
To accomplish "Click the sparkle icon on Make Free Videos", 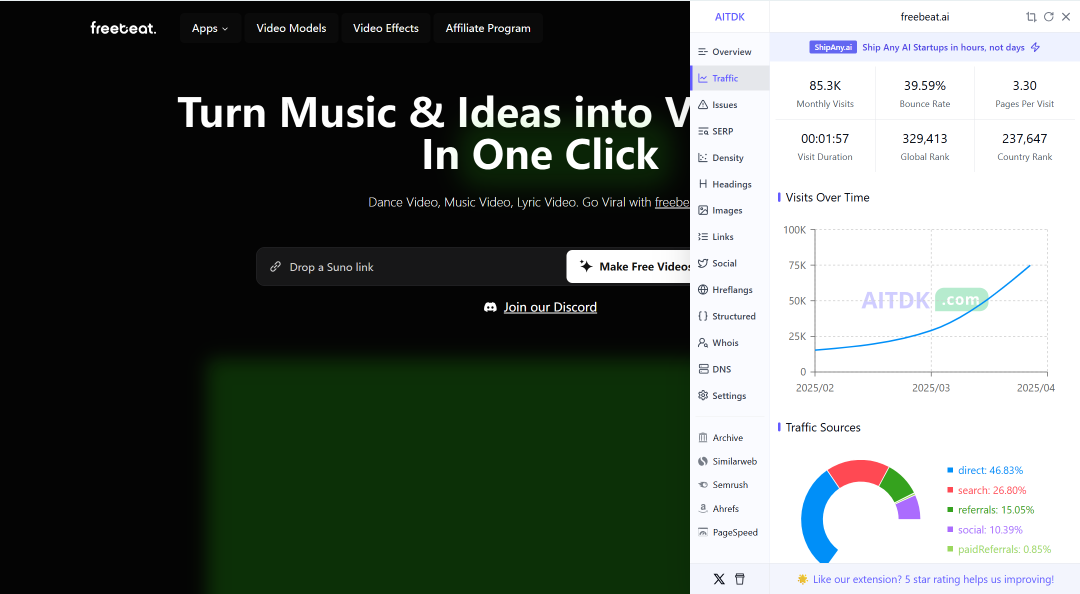I will 586,266.
